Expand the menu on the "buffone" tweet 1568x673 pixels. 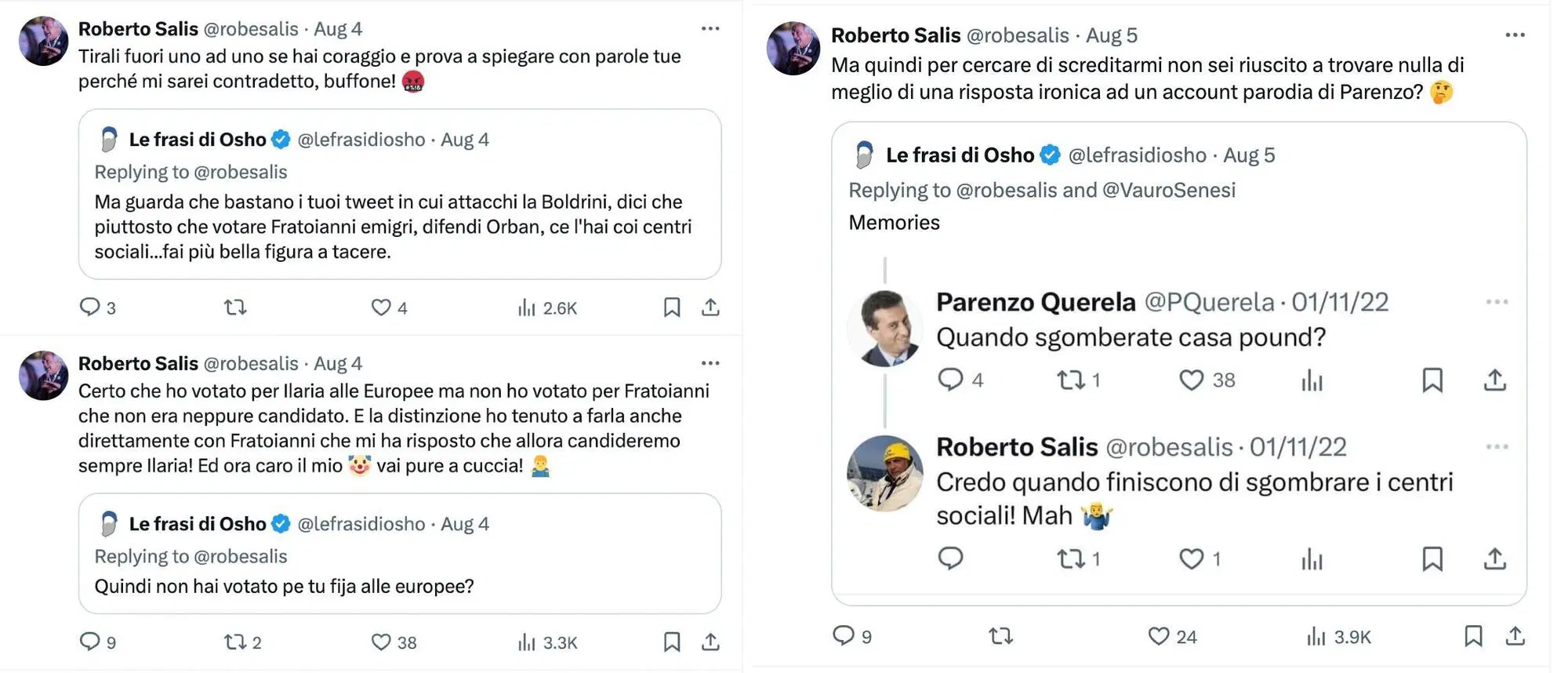coord(710,27)
